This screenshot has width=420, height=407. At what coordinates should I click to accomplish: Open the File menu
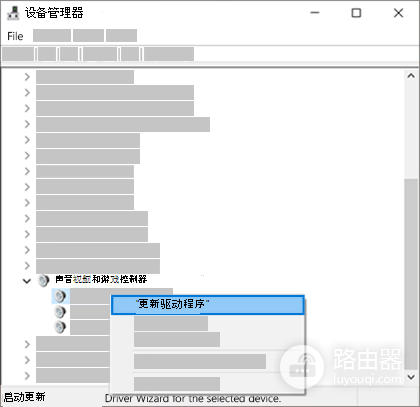(x=15, y=36)
